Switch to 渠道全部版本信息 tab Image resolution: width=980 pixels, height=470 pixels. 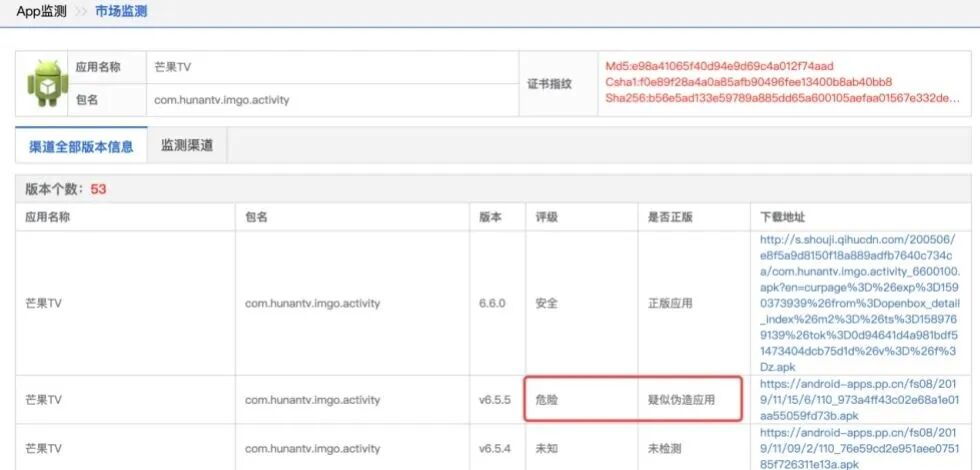tap(81, 147)
